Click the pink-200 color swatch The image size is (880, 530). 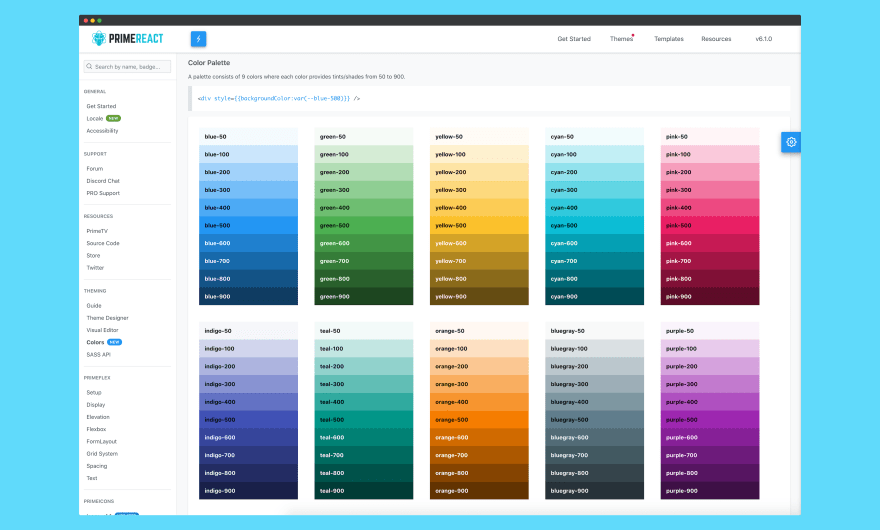(x=710, y=172)
